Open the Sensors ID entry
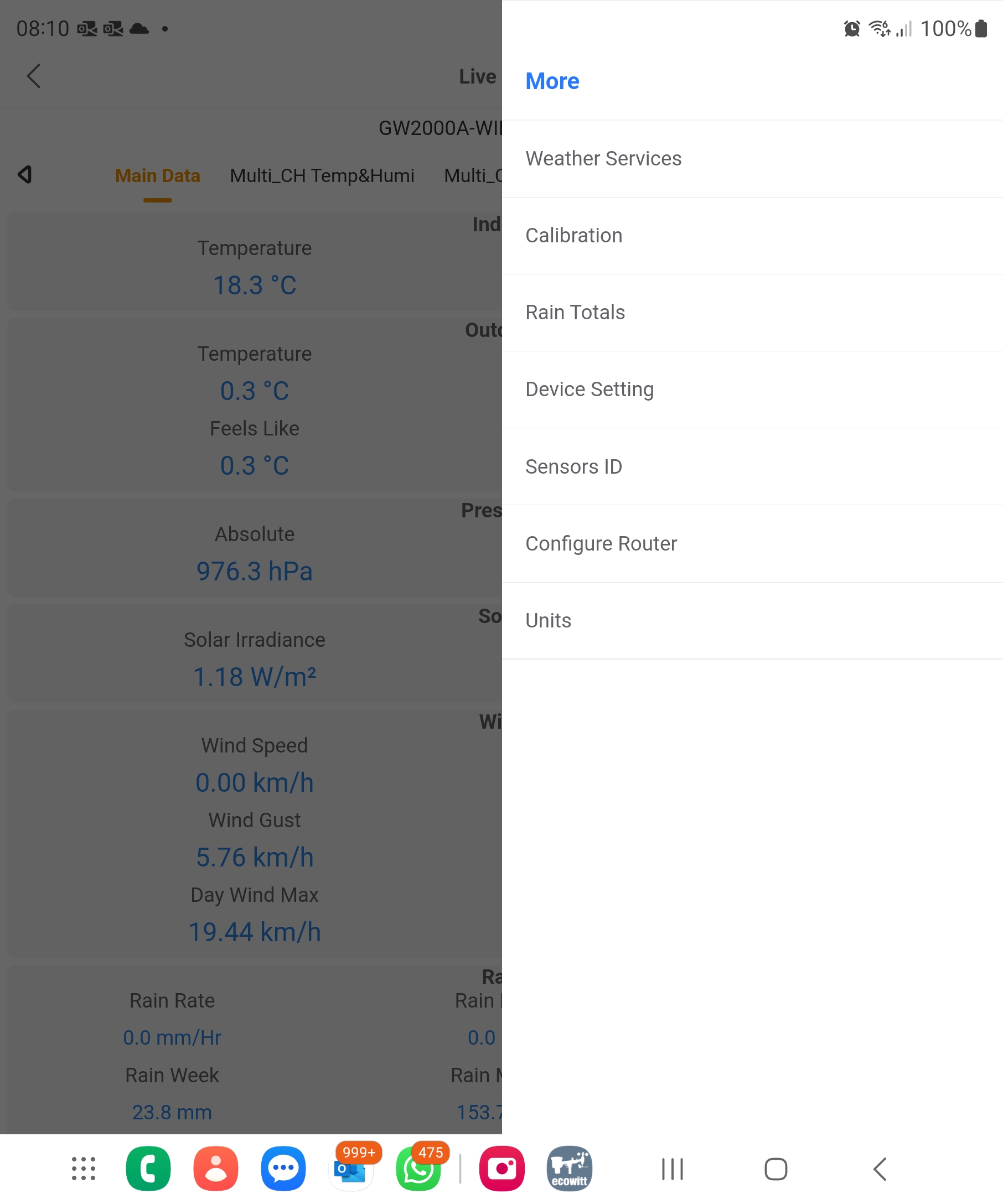 click(x=573, y=466)
